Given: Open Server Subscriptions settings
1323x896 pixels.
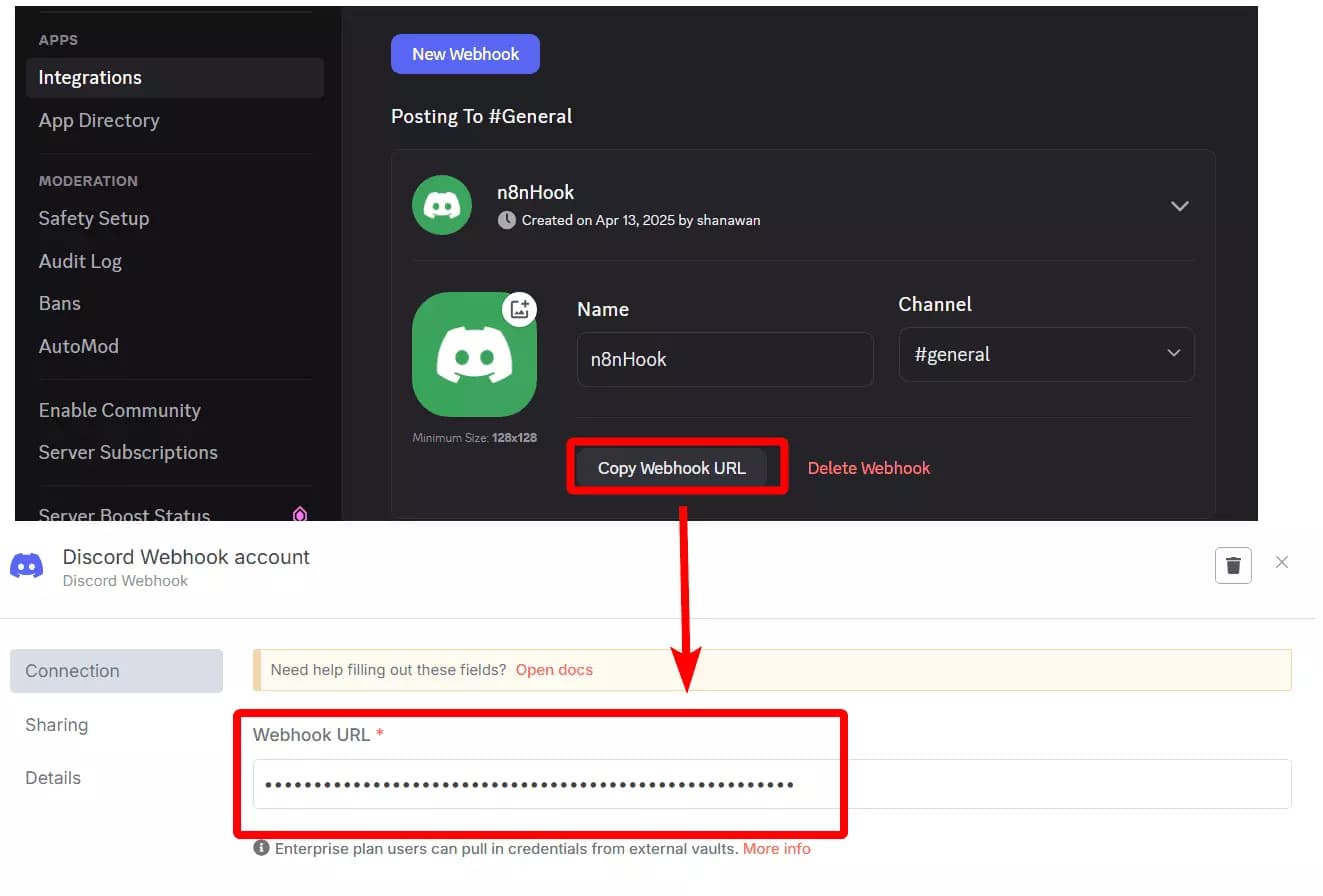Looking at the screenshot, I should click(x=128, y=452).
